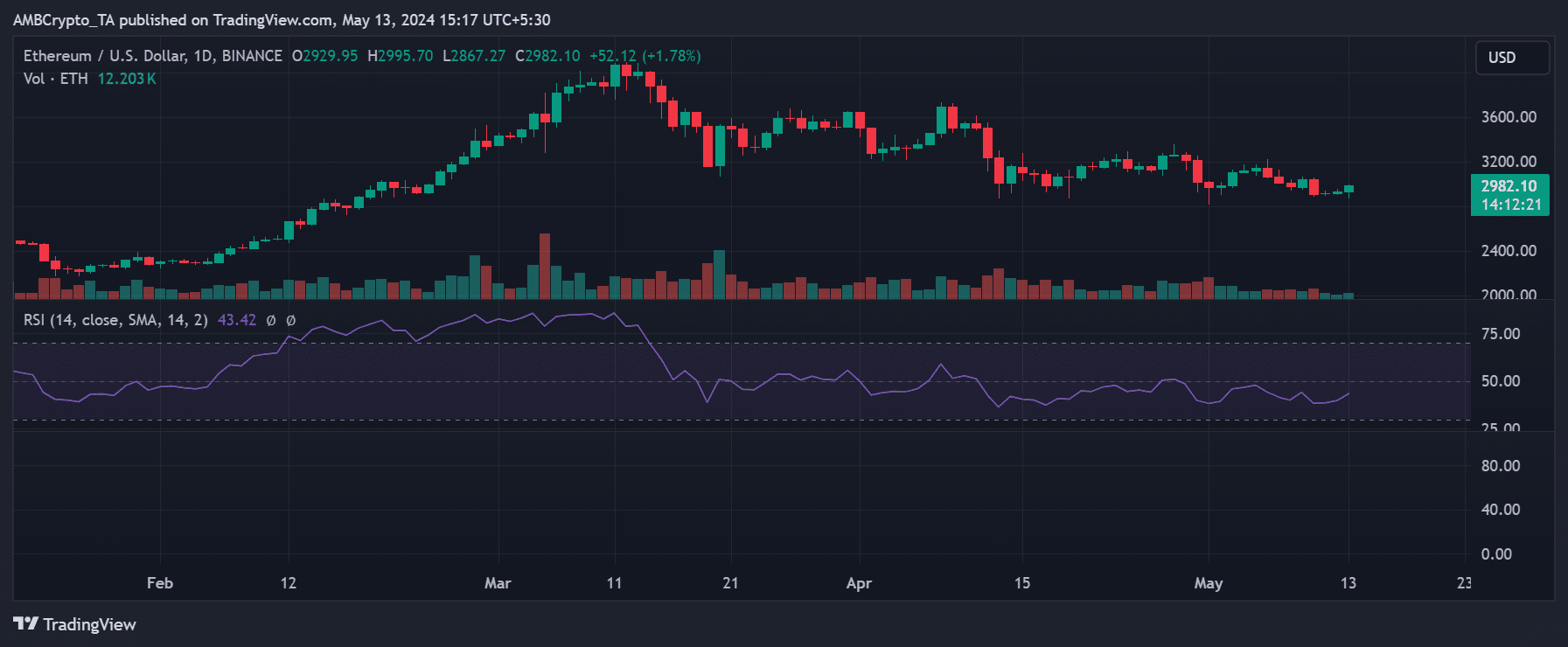This screenshot has height=647, width=1568.
Task: Click the 3200.00 price axis label
Action: (1509, 162)
